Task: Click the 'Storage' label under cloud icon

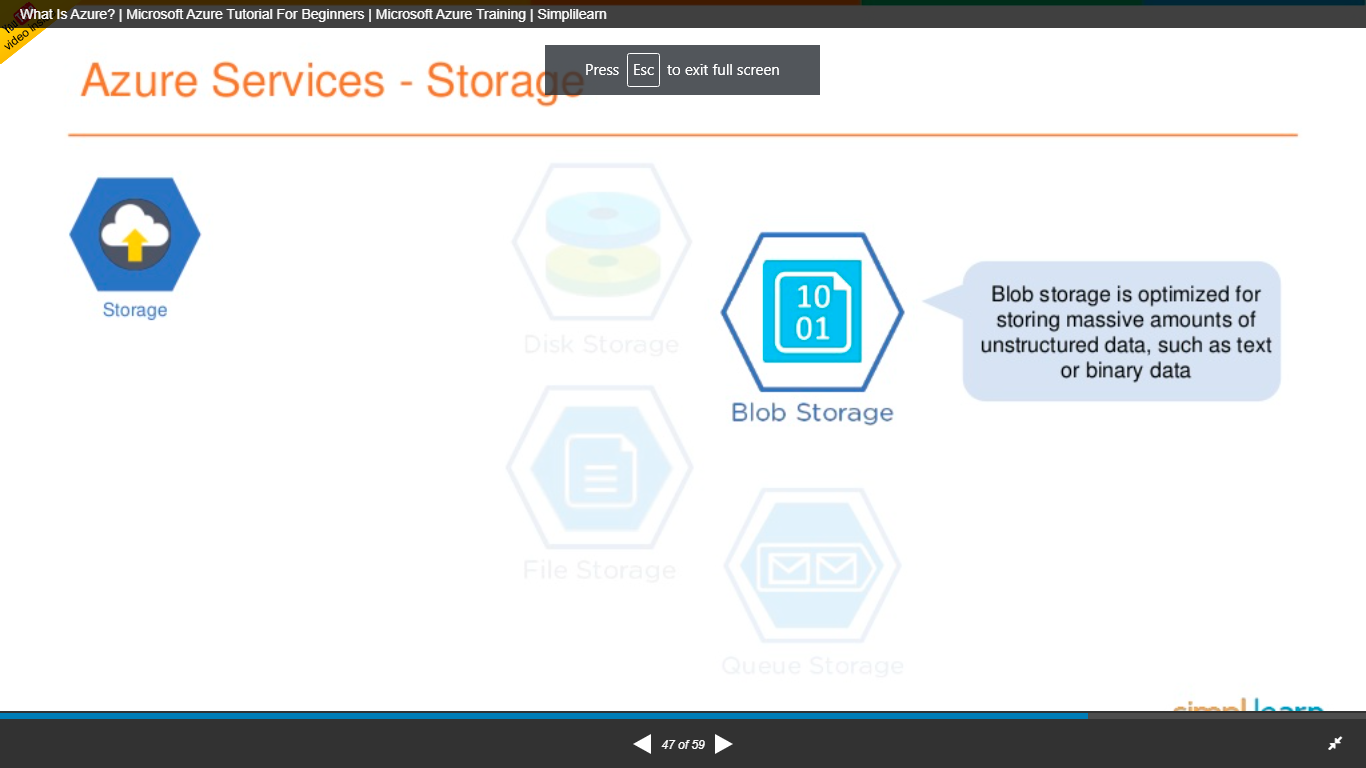Action: click(135, 310)
